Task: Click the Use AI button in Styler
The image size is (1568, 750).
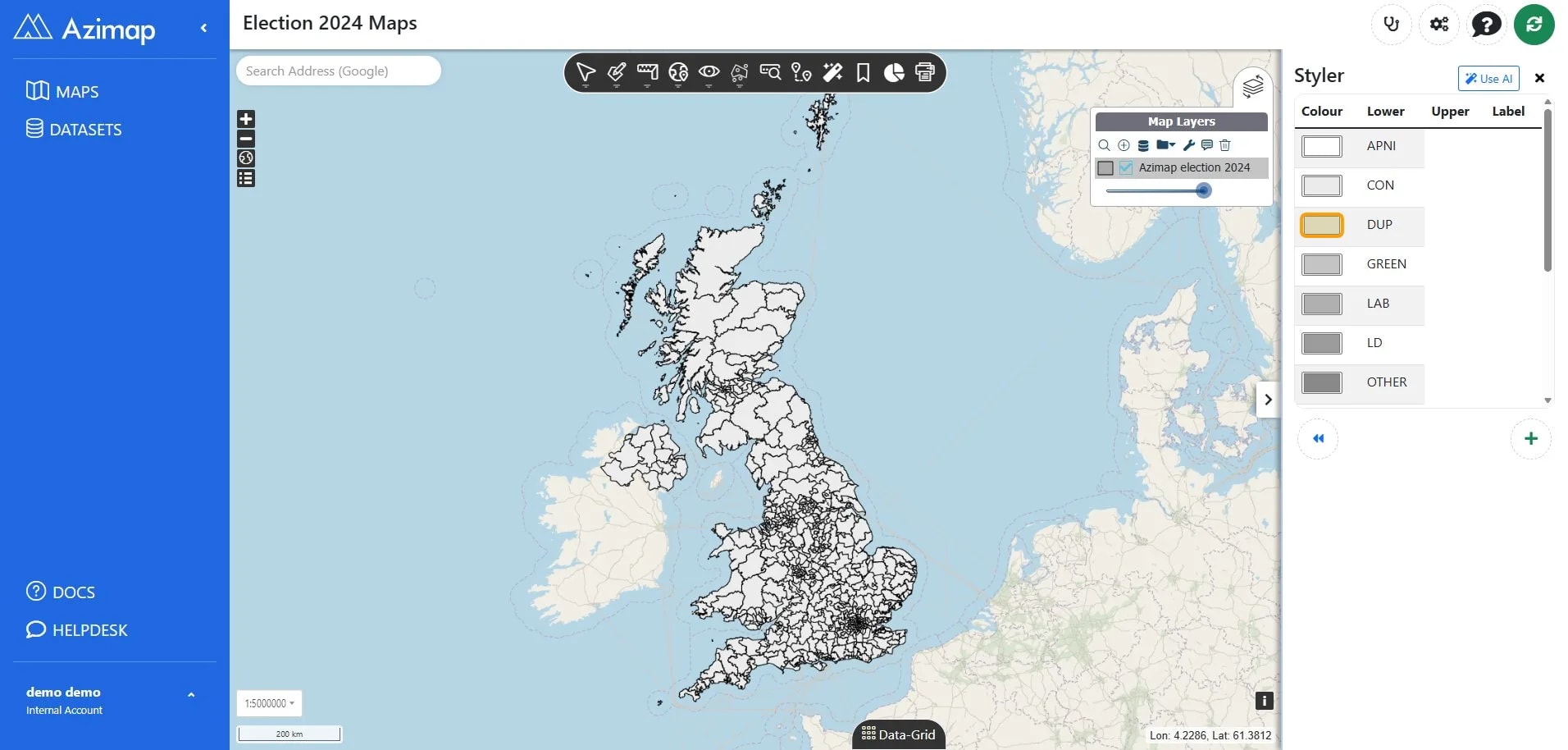Action: (x=1488, y=79)
